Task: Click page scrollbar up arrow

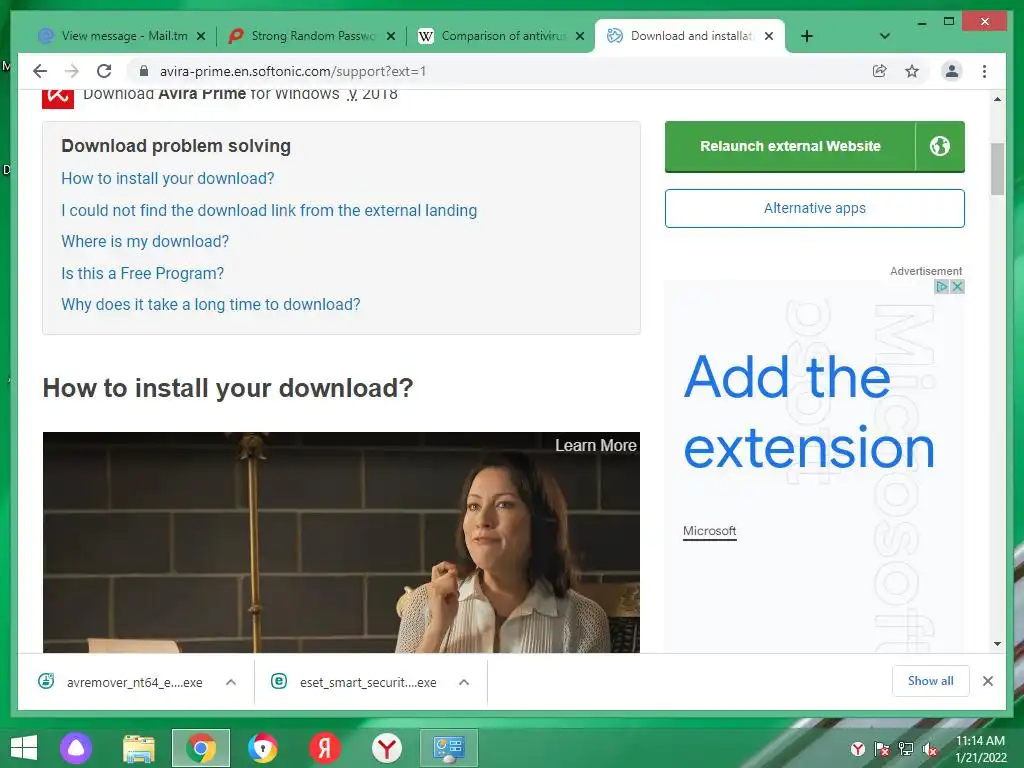Action: [x=997, y=99]
